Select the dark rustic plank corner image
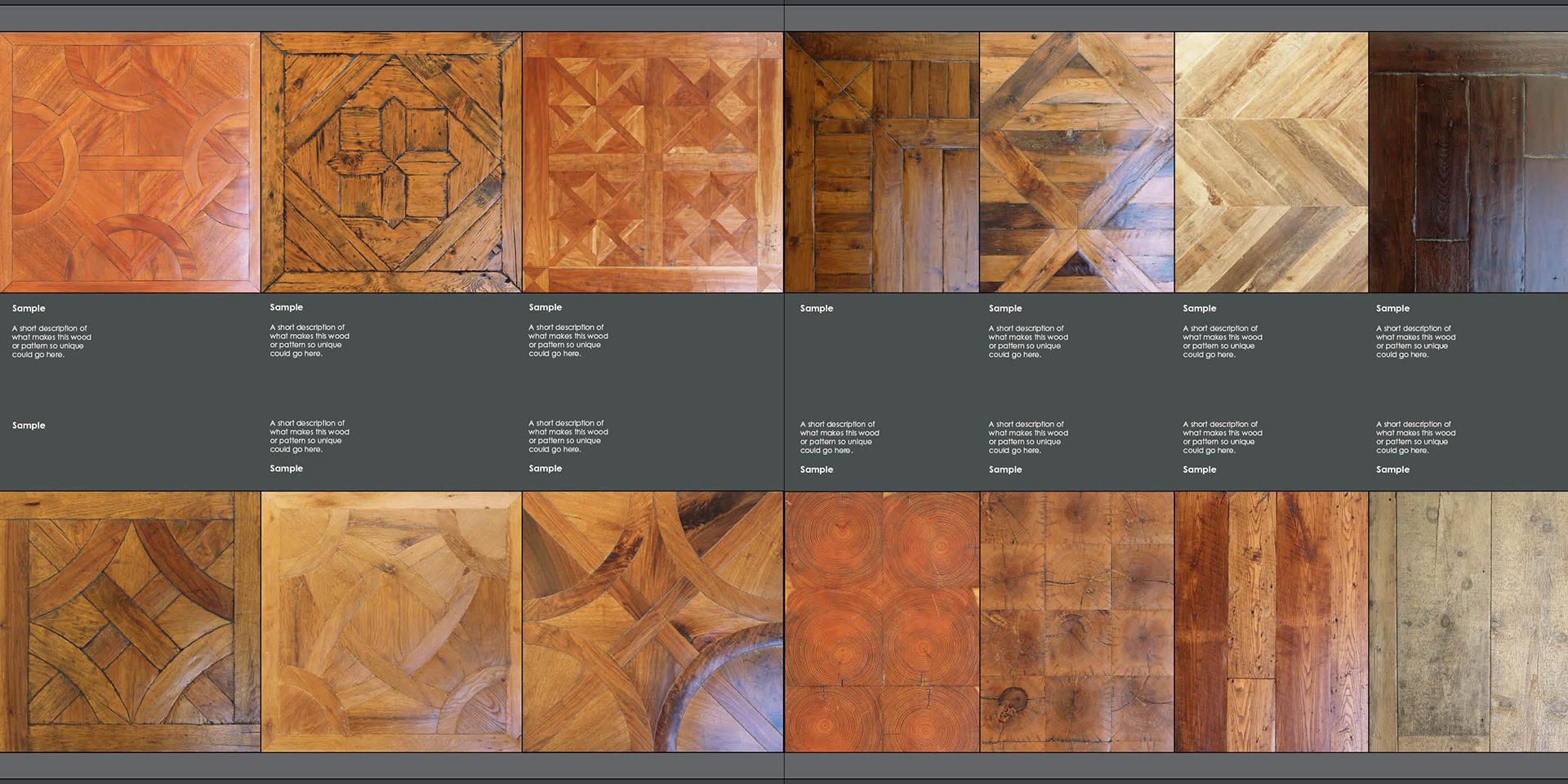The image size is (1568, 784). (x=882, y=163)
